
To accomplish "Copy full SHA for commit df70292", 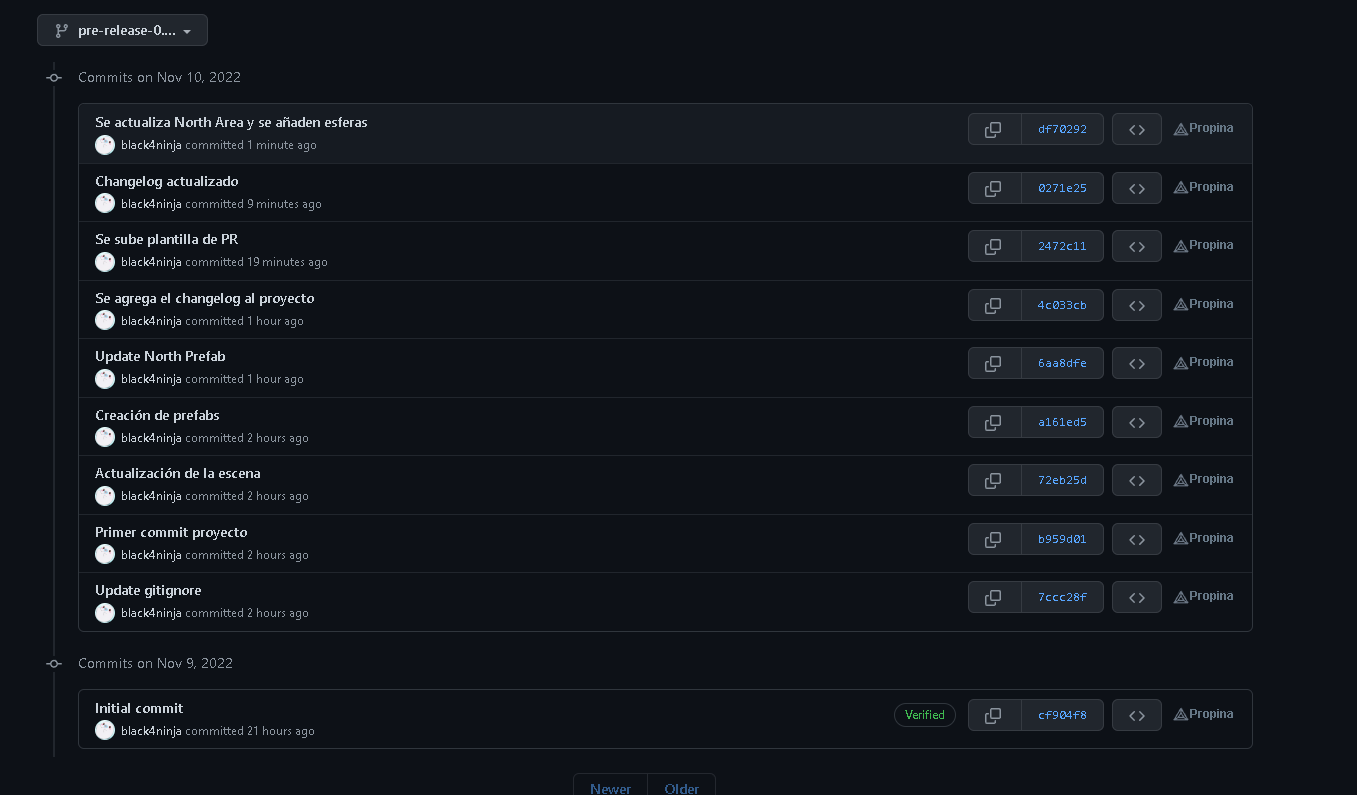I will pos(993,129).
